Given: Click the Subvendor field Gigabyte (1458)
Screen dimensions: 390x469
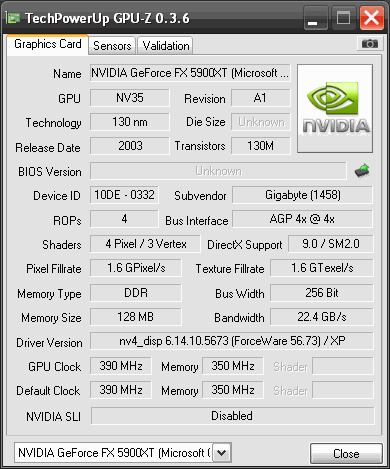Looking at the screenshot, I should [302, 195].
